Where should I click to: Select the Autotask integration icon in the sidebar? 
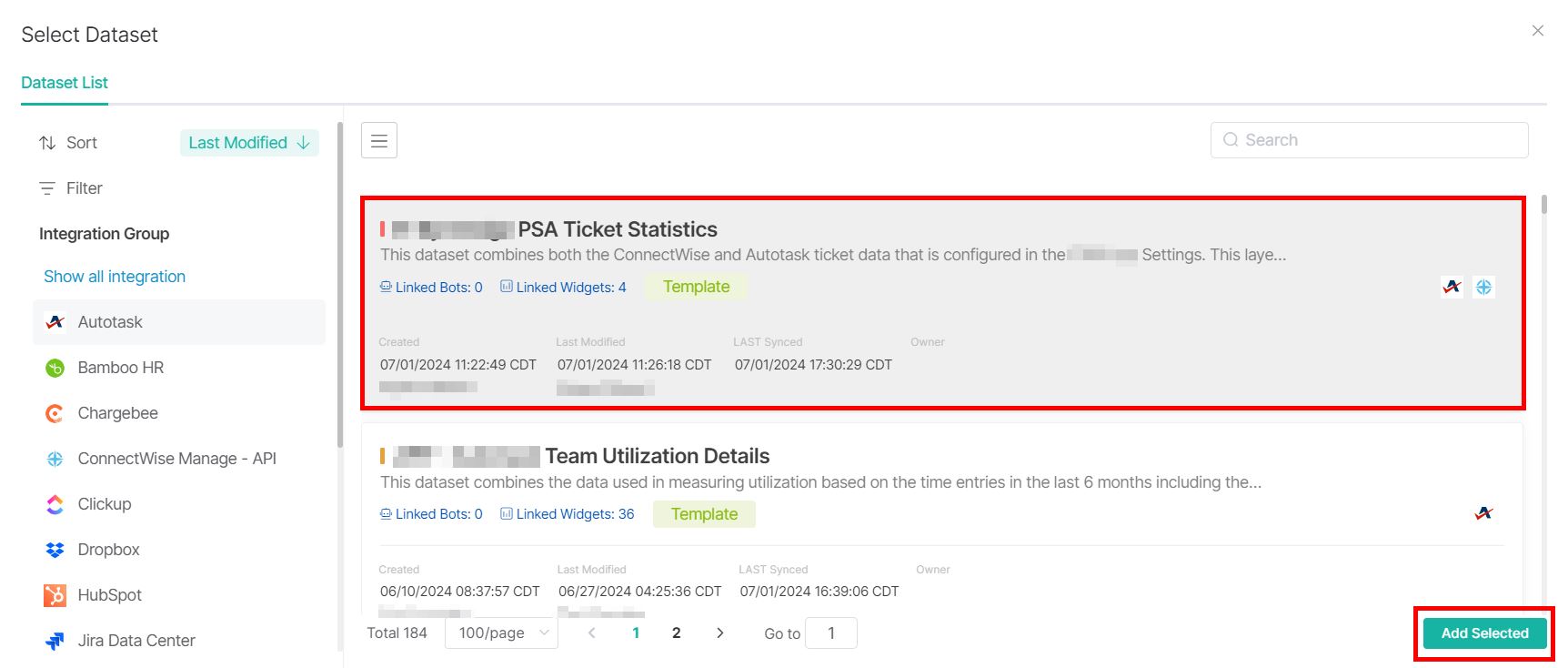tap(55, 322)
